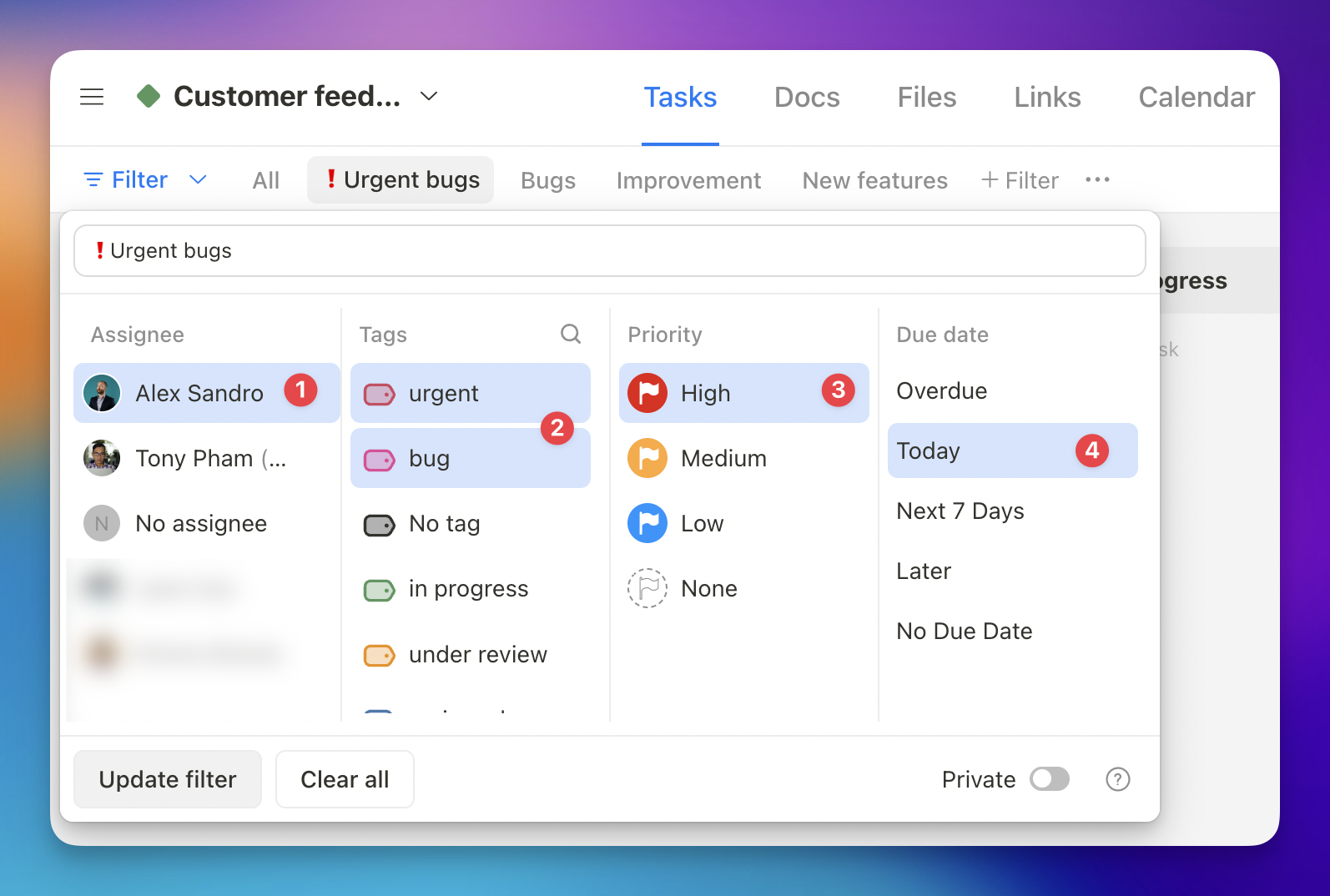Expand the Customer feedback project dropdown chevron
The height and width of the screenshot is (896, 1330).
(x=429, y=96)
